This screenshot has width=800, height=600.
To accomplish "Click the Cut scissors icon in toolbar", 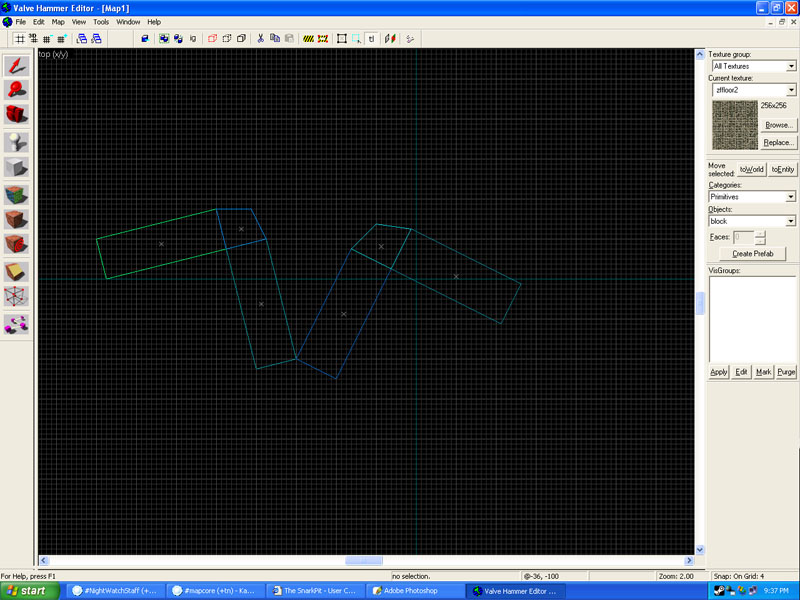I will 260,39.
